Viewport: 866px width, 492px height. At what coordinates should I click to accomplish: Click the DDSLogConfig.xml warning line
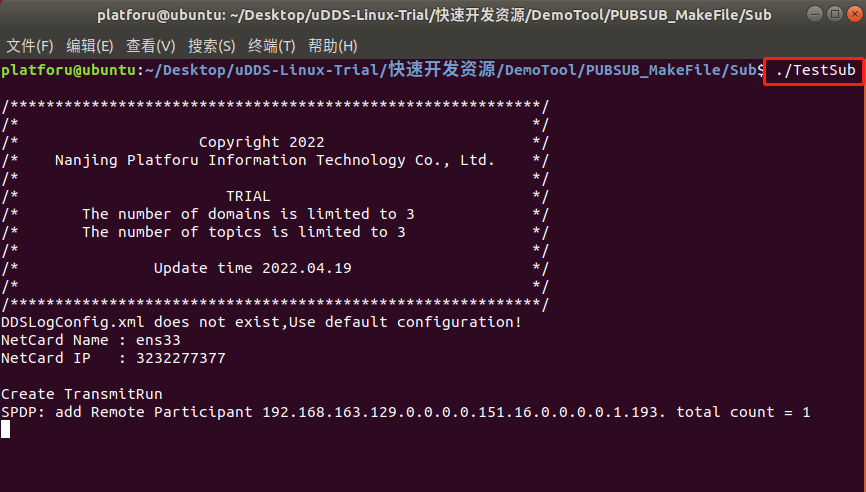coord(261,322)
